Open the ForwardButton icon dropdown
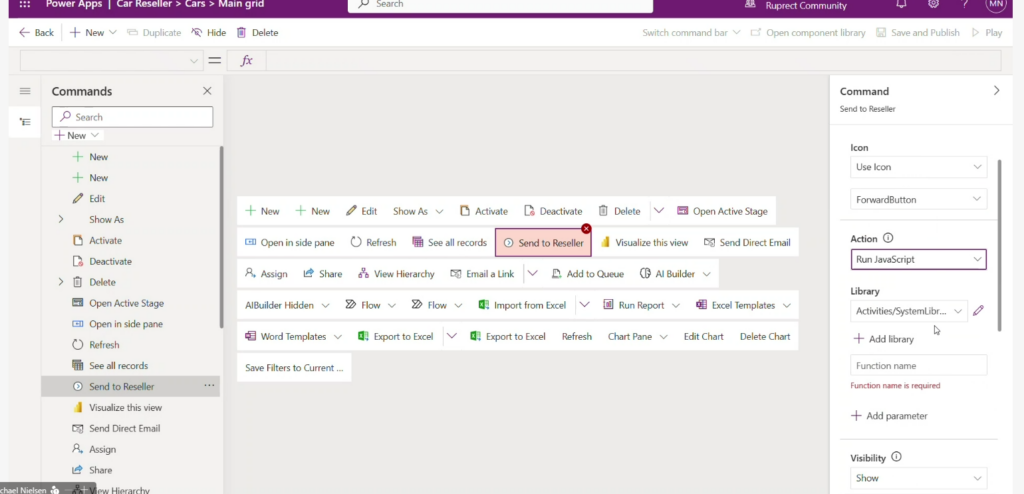This screenshot has width=1024, height=494. tap(918, 200)
